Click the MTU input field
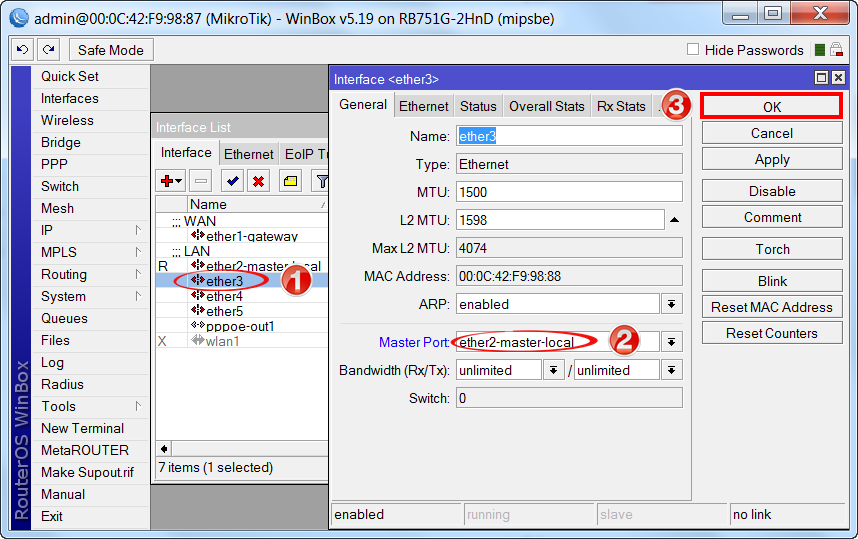 click(x=569, y=192)
